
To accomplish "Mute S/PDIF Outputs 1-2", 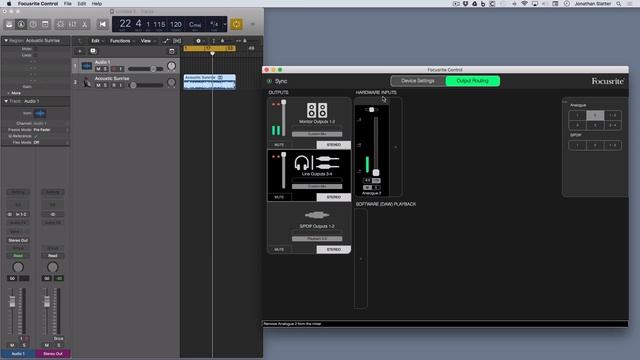I will [x=279, y=249].
